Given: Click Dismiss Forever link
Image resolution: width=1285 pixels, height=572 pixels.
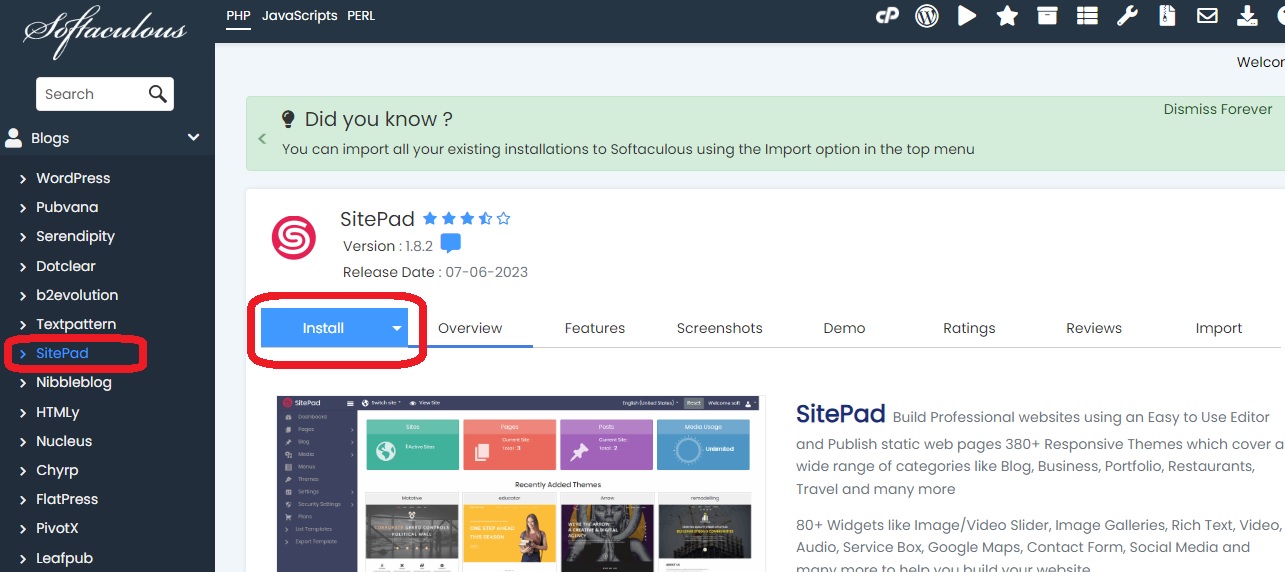Looking at the screenshot, I should [1218, 109].
